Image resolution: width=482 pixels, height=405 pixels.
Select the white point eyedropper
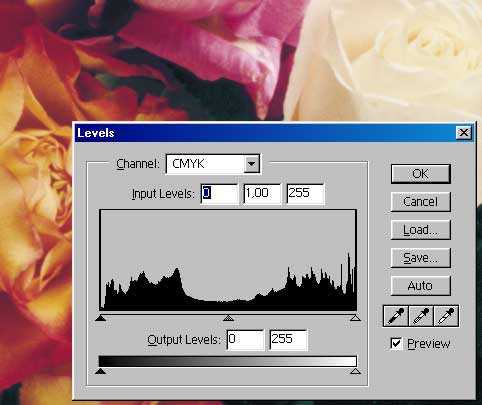coord(446,316)
